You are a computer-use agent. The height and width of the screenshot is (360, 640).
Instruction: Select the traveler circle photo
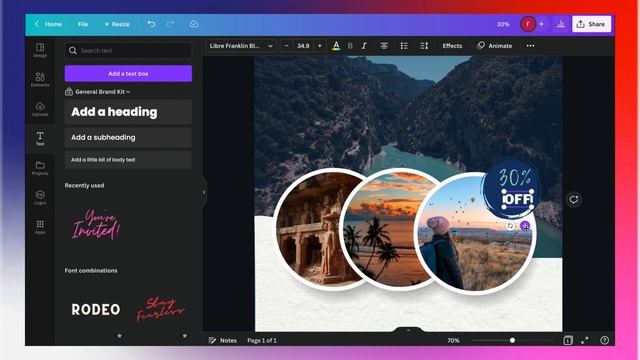[476, 233]
